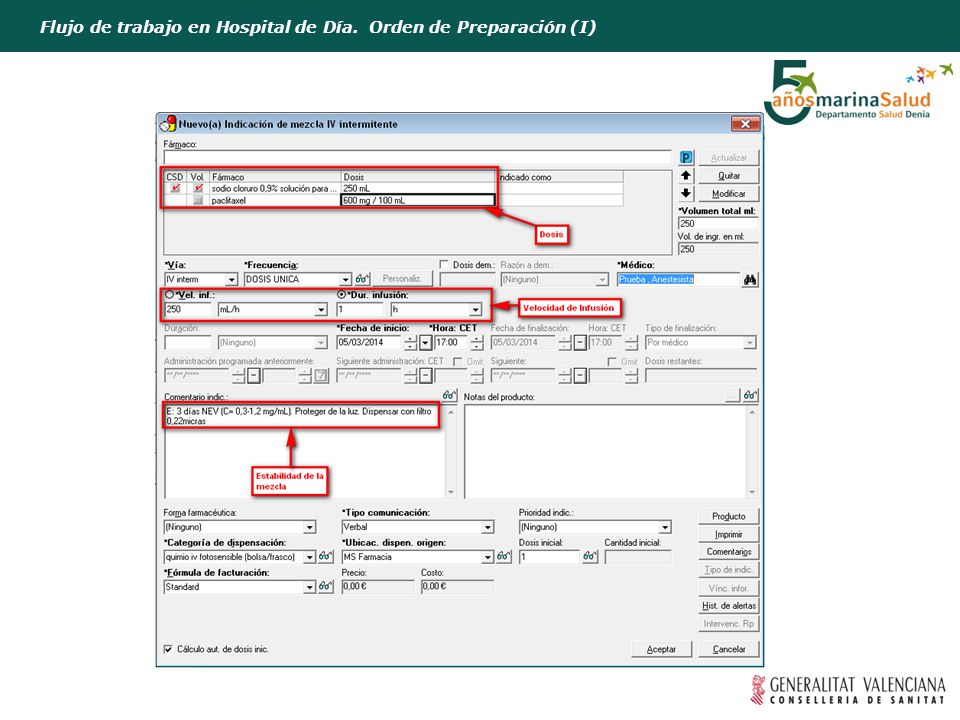Click Notas del producto text area
960x720 pixels.
[x=606, y=451]
